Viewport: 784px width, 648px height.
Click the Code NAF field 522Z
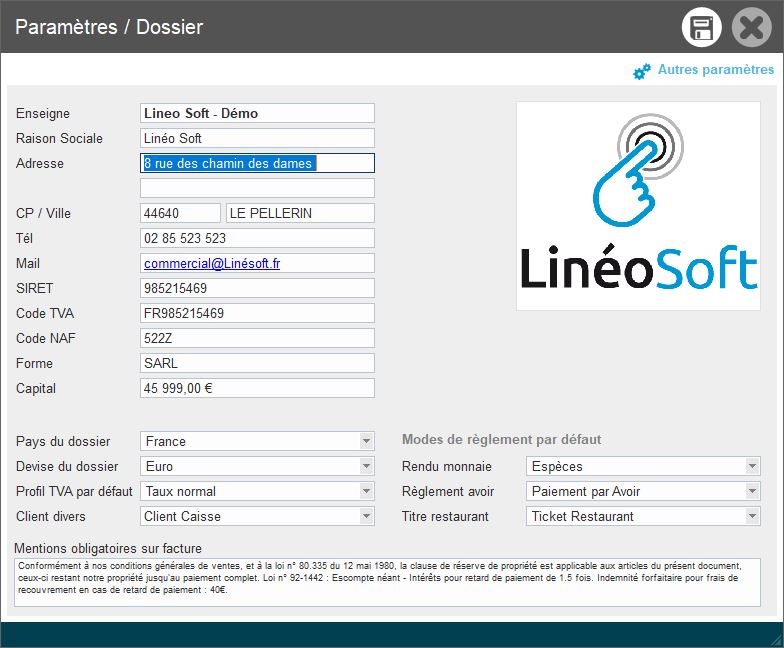257,338
